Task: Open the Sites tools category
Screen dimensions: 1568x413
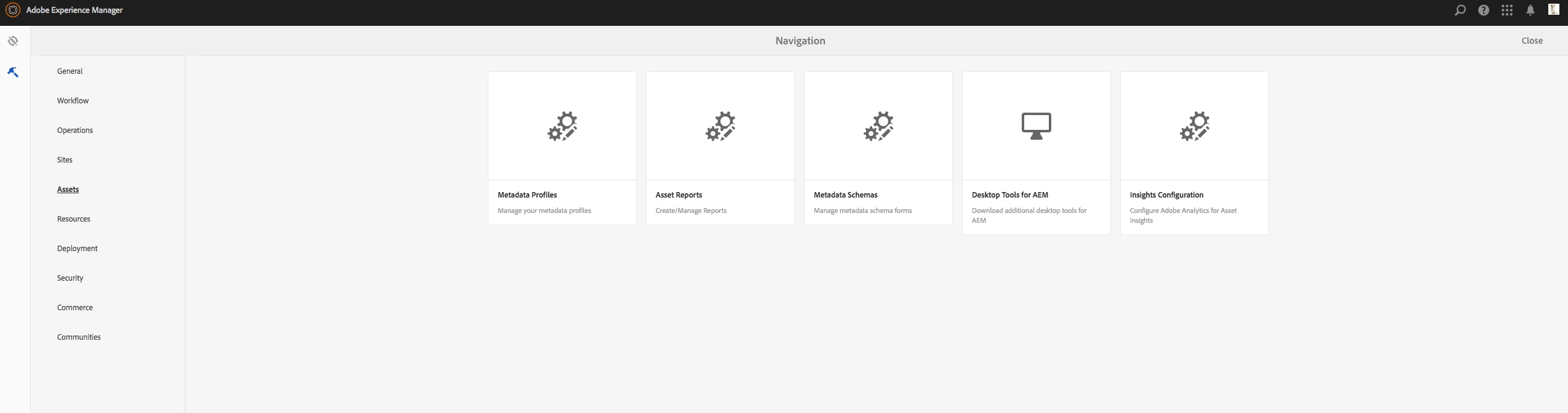Action: point(65,160)
